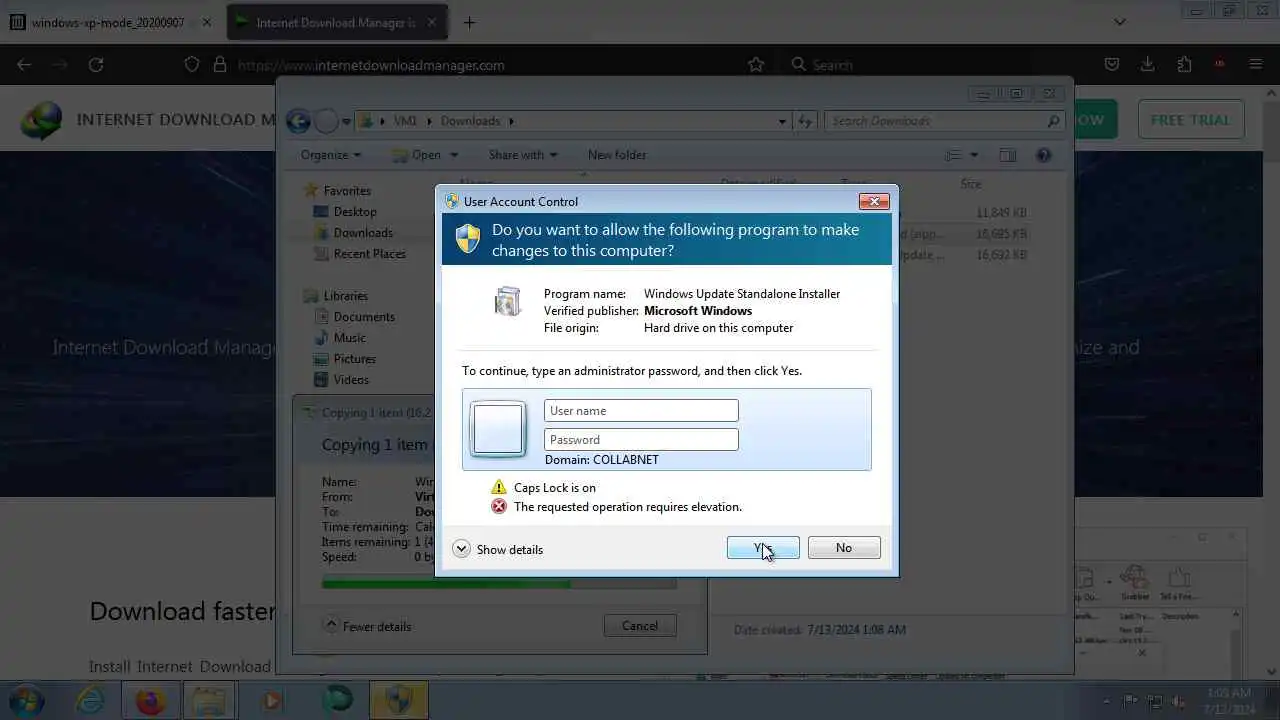The image size is (1280, 720).
Task: Open a new browser tab
Action: [x=469, y=22]
